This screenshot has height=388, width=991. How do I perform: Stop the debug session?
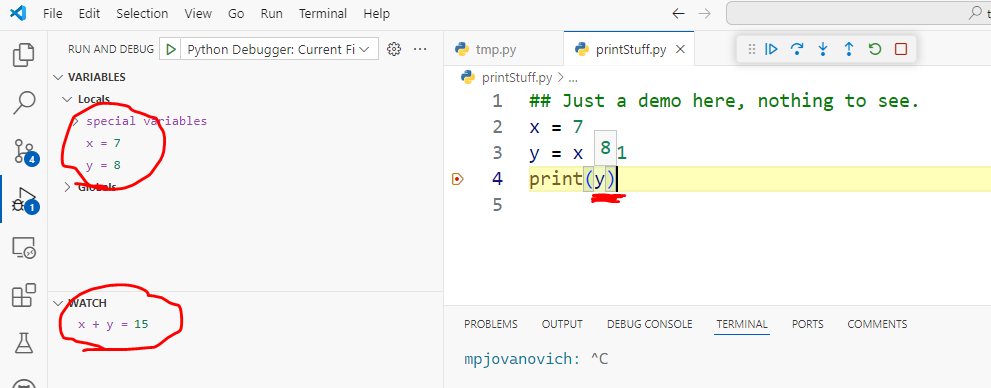tap(901, 49)
